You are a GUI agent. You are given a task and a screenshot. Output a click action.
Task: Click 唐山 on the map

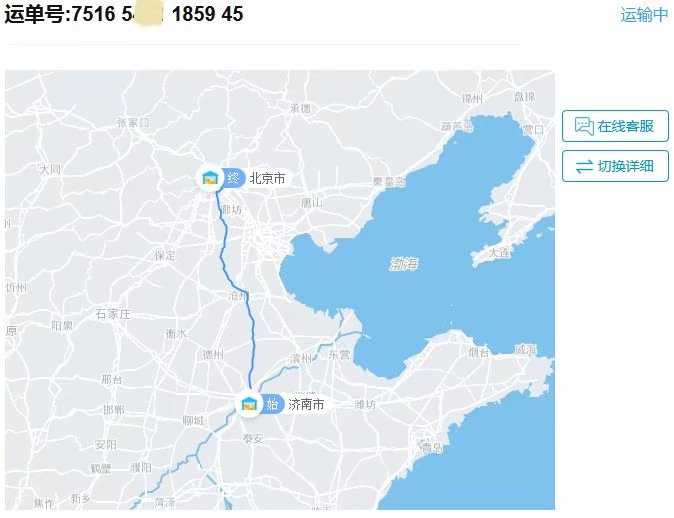[x=312, y=202]
